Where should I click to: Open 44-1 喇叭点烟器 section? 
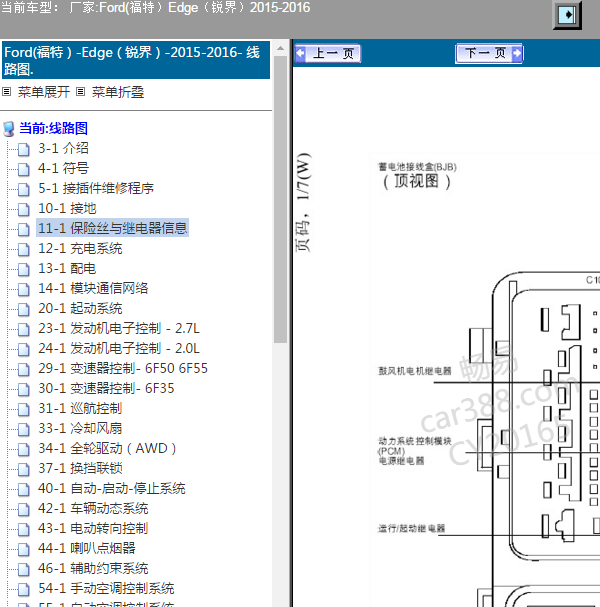pyautogui.click(x=87, y=549)
